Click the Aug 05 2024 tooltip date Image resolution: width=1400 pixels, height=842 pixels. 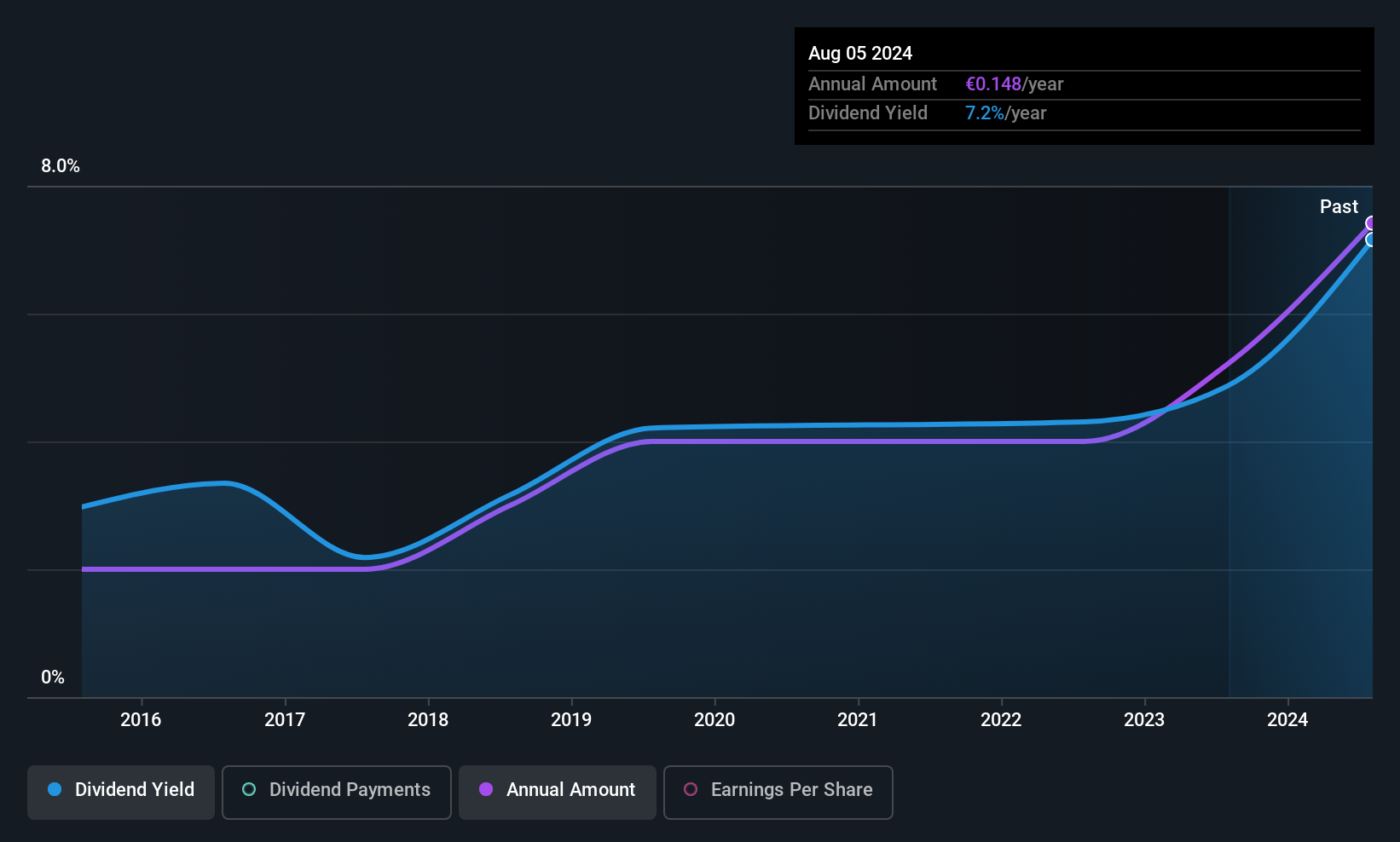[860, 53]
